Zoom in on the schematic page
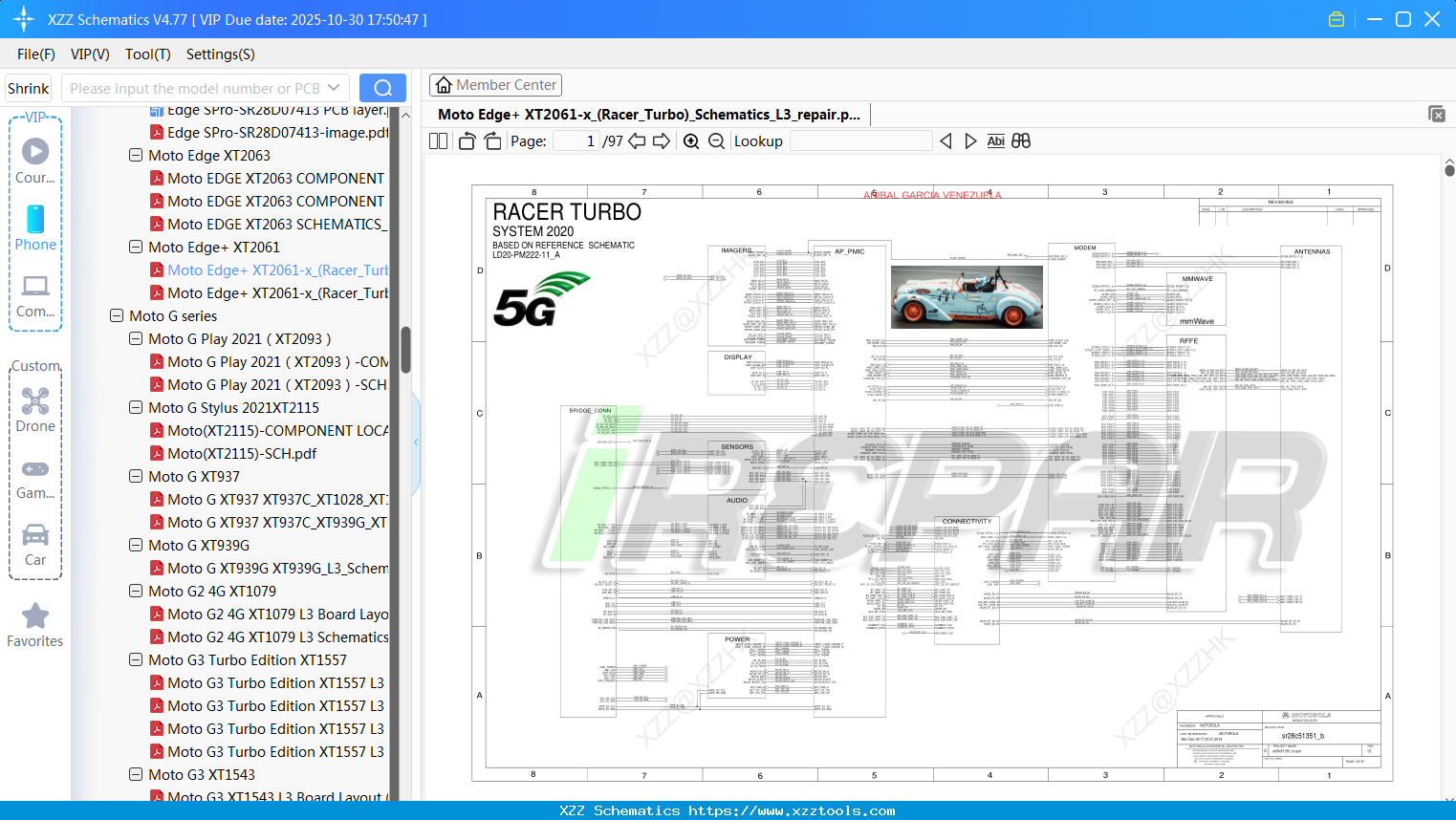The width and height of the screenshot is (1456, 820). pyautogui.click(x=690, y=140)
